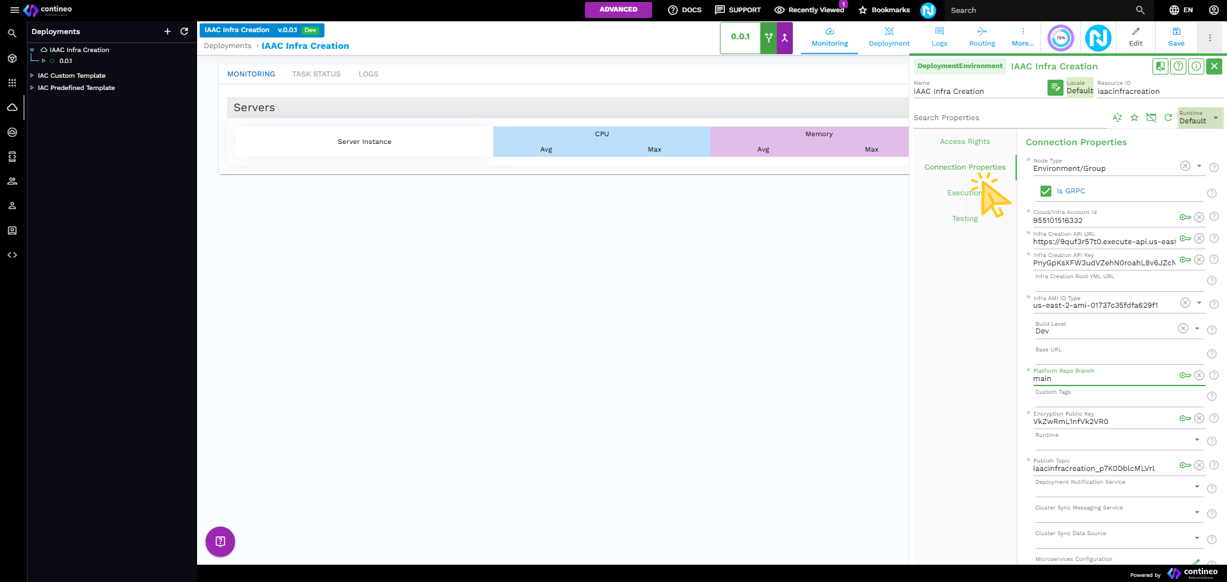Click the circular progress percentage indicator
The height and width of the screenshot is (582, 1227).
1060,38
